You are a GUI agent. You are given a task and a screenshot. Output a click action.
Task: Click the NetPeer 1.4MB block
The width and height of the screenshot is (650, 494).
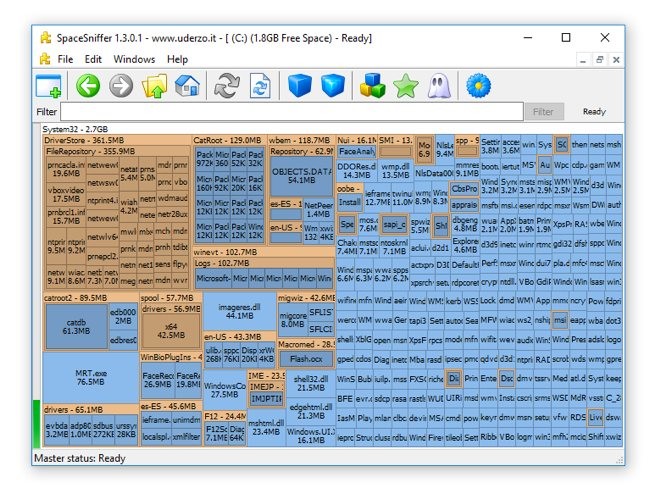click(318, 209)
